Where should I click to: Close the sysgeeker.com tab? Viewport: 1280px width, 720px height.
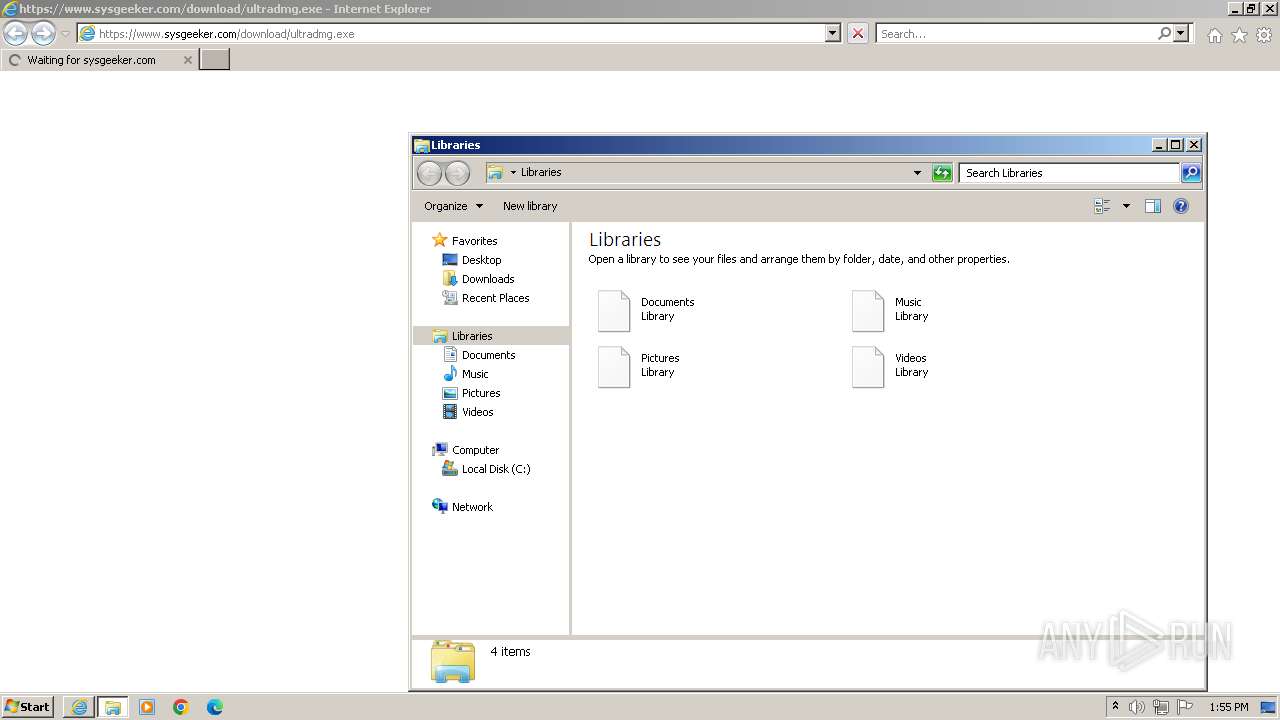click(187, 60)
